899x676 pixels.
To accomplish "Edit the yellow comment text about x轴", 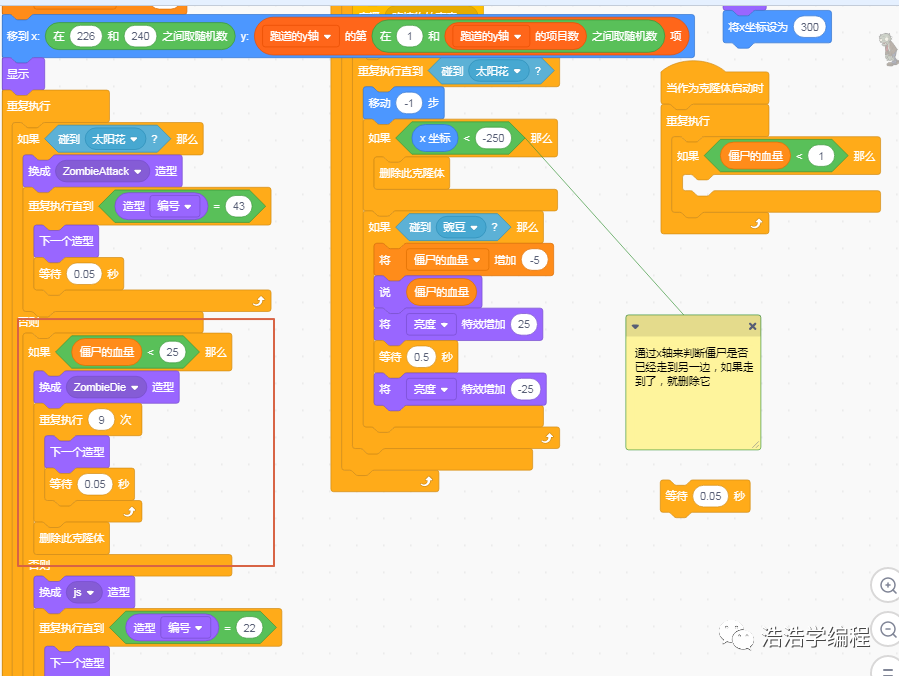I will click(693, 367).
